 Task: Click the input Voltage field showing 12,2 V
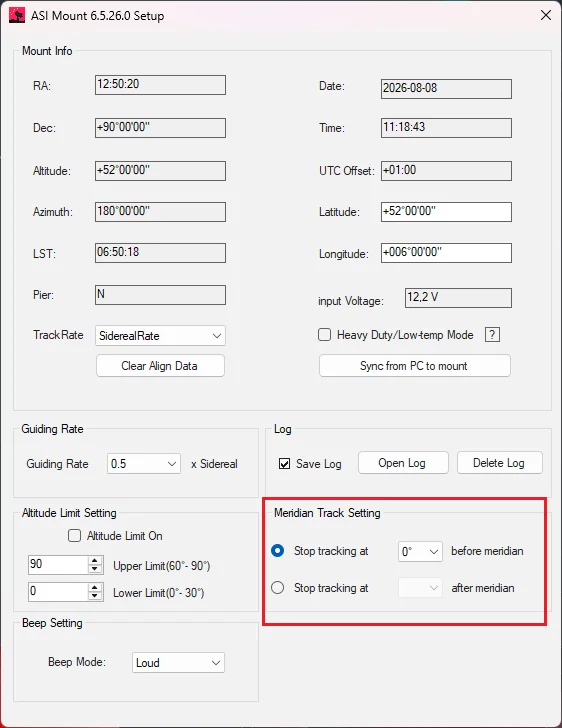pos(458,298)
